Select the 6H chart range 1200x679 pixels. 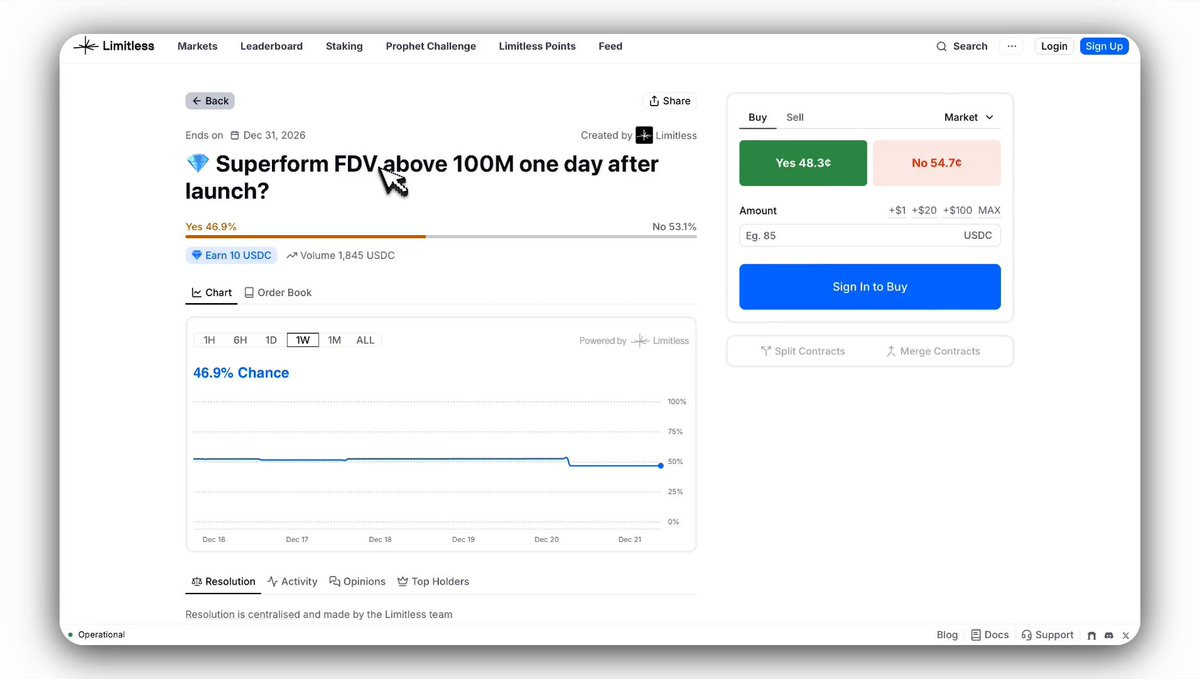tap(240, 340)
